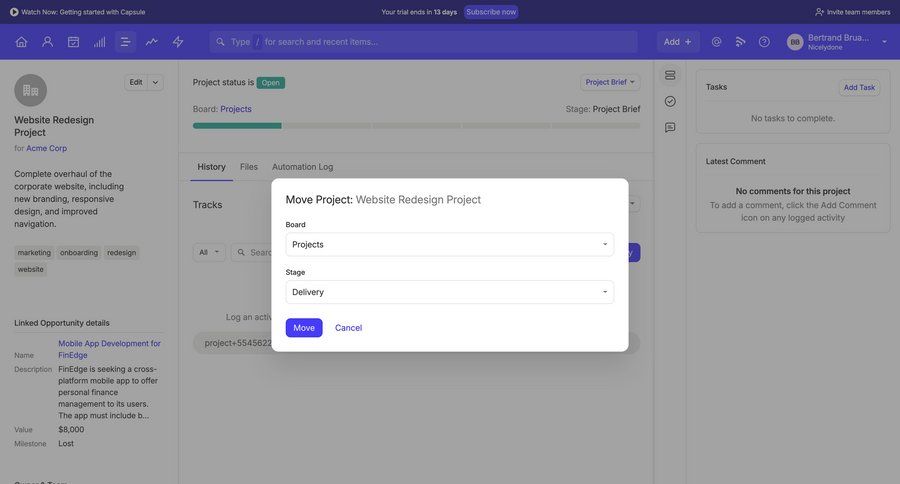Image resolution: width=900 pixels, height=484 pixels.
Task: Go to the Home dashboard icon
Action: pyautogui.click(x=21, y=42)
